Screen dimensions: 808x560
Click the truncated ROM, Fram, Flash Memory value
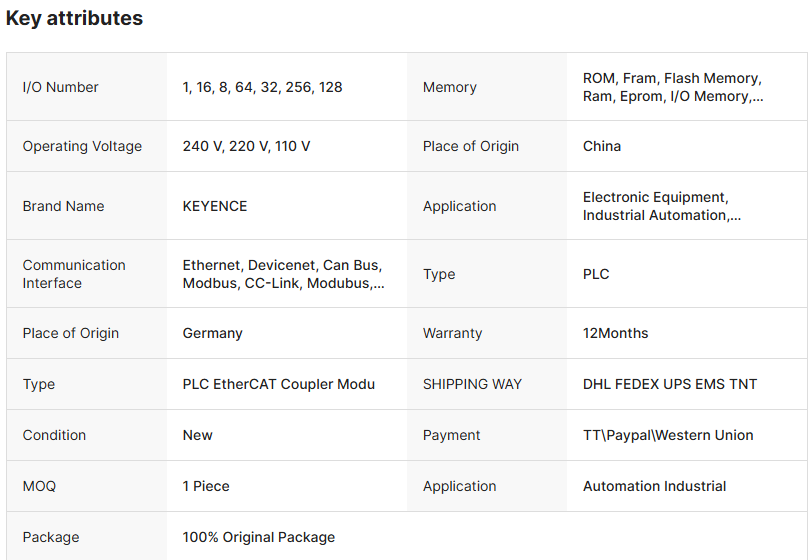click(672, 87)
